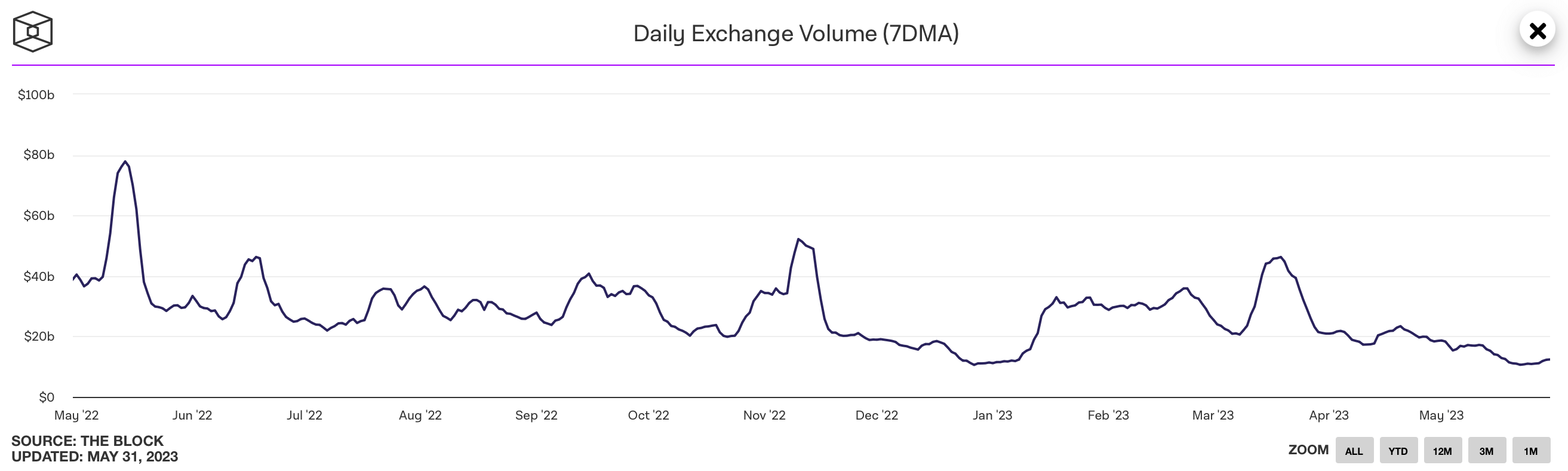Zoom chart to last 1M

point(1530,451)
